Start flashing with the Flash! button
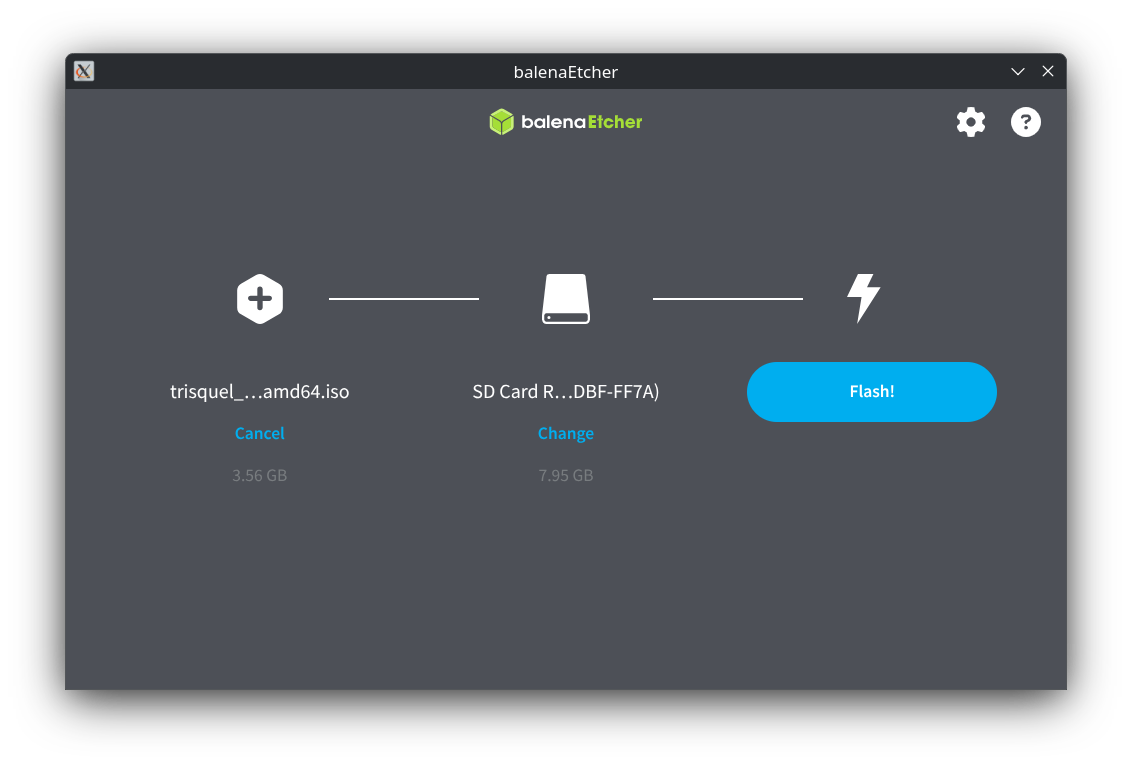The width and height of the screenshot is (1132, 767). pos(871,391)
